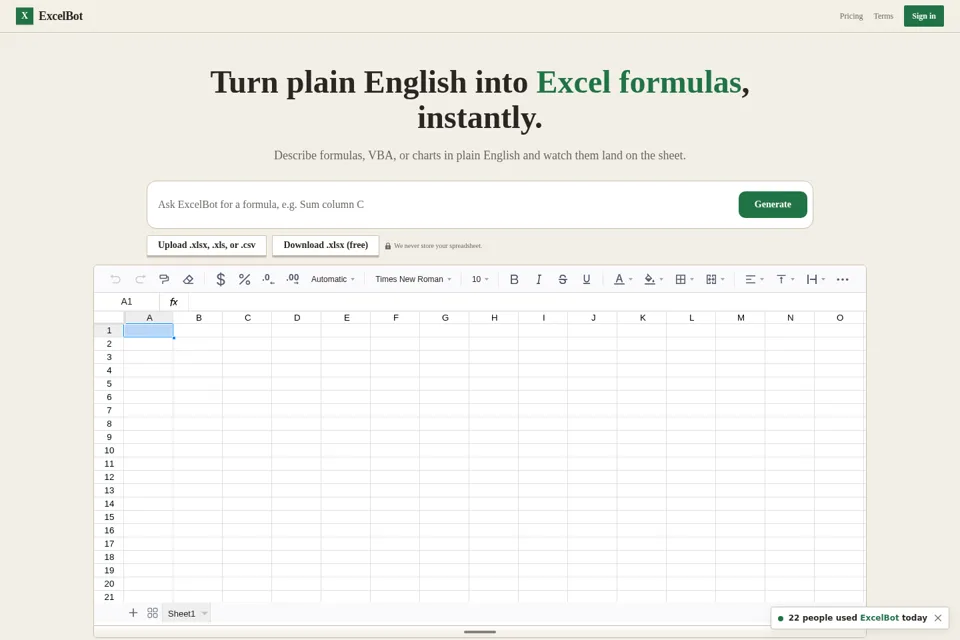This screenshot has height=640, width=960.
Task: Select column K header
Action: coord(642,318)
